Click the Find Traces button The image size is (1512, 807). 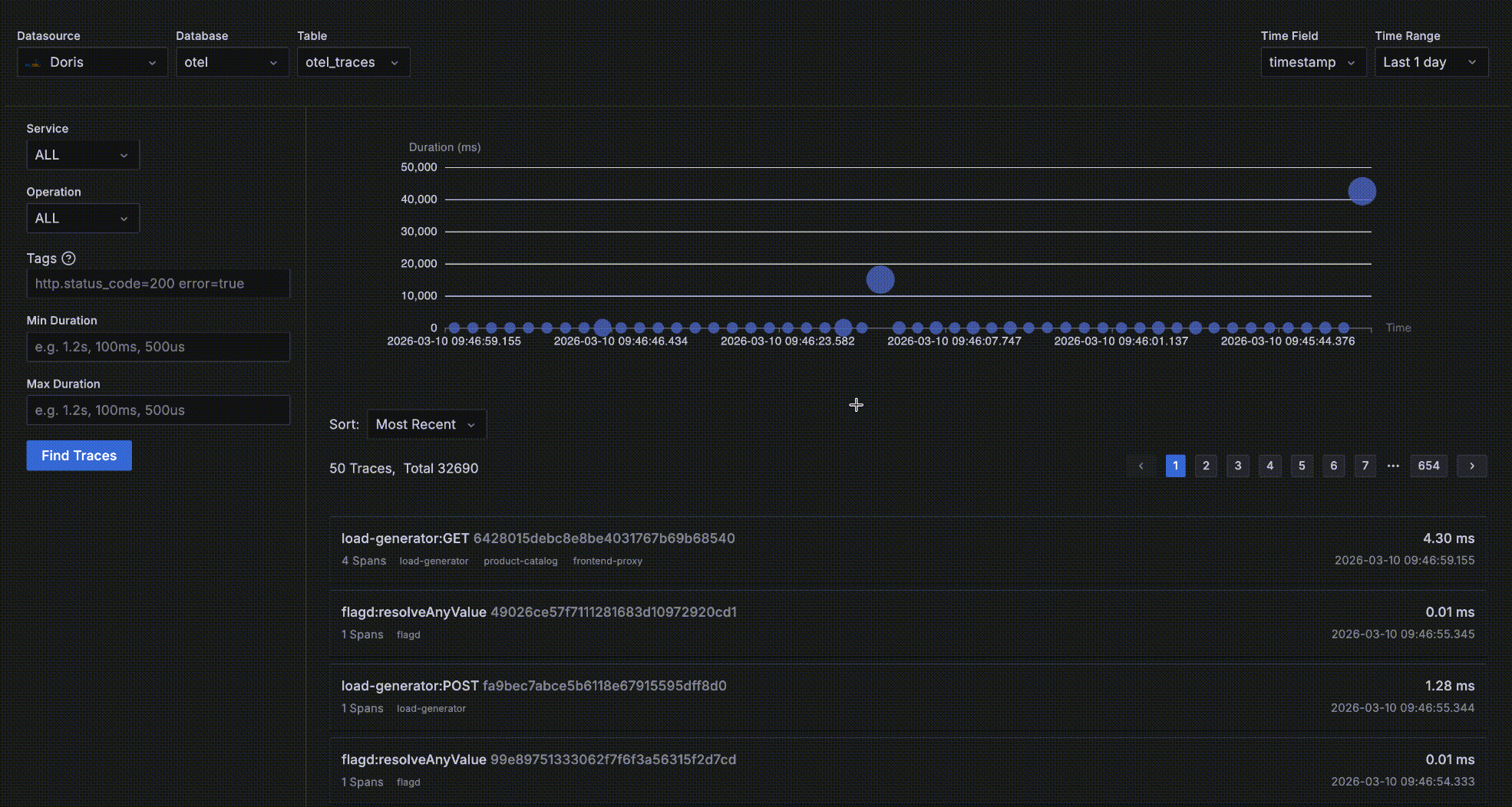(79, 456)
